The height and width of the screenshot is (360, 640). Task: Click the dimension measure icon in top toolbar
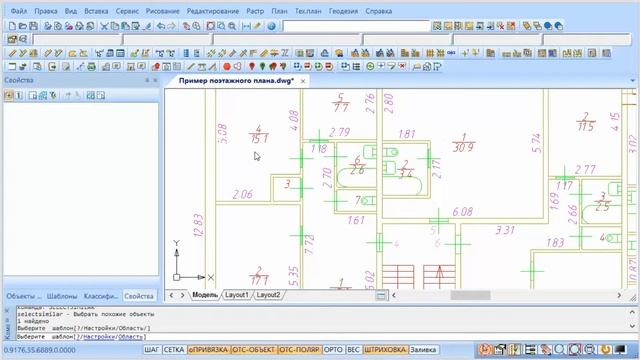pos(246,26)
